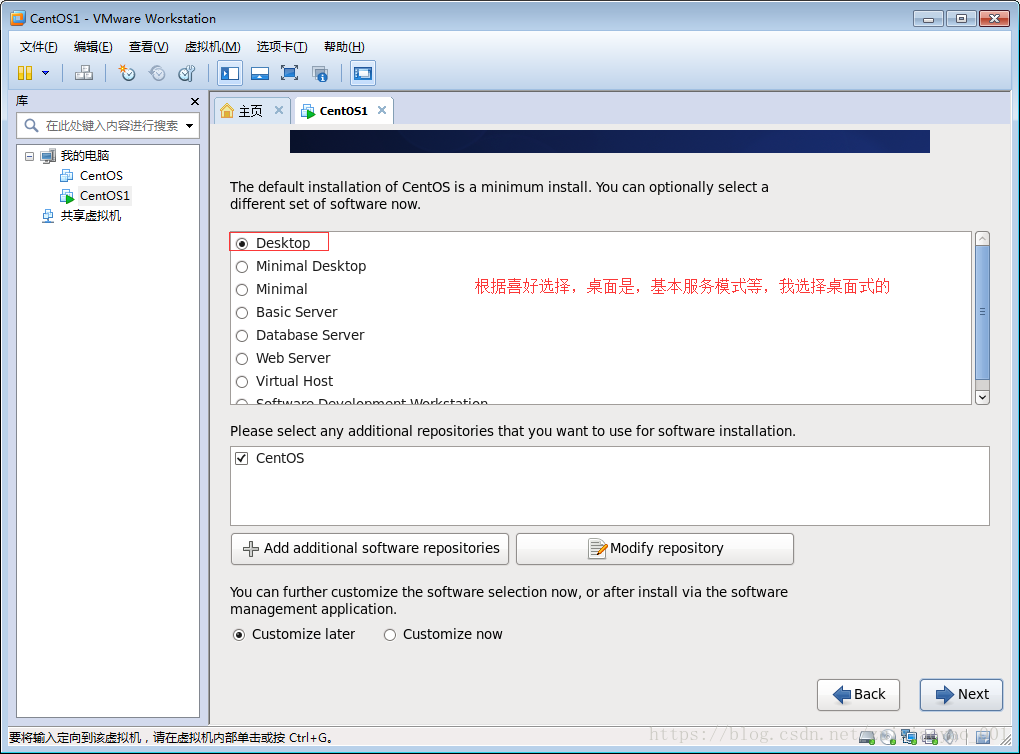Screen dimensions: 1020x754
Task: Close the 主页 tab
Action: pos(278,110)
